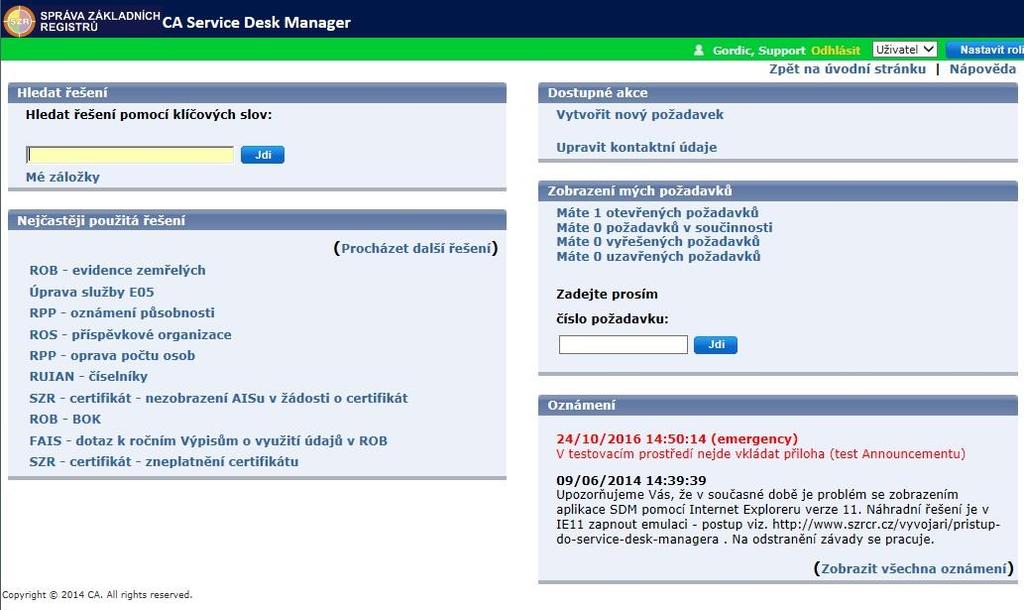Click the Nejčastěji použitá řešení panel header
Image resolution: width=1024 pixels, height=610 pixels.
pyautogui.click(x=257, y=220)
